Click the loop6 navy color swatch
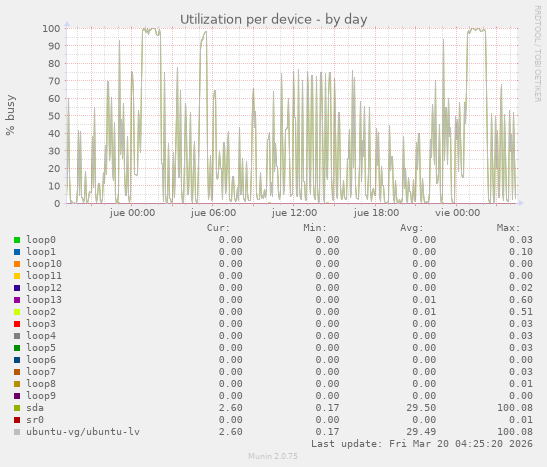This screenshot has width=547, height=467. [x=17, y=360]
